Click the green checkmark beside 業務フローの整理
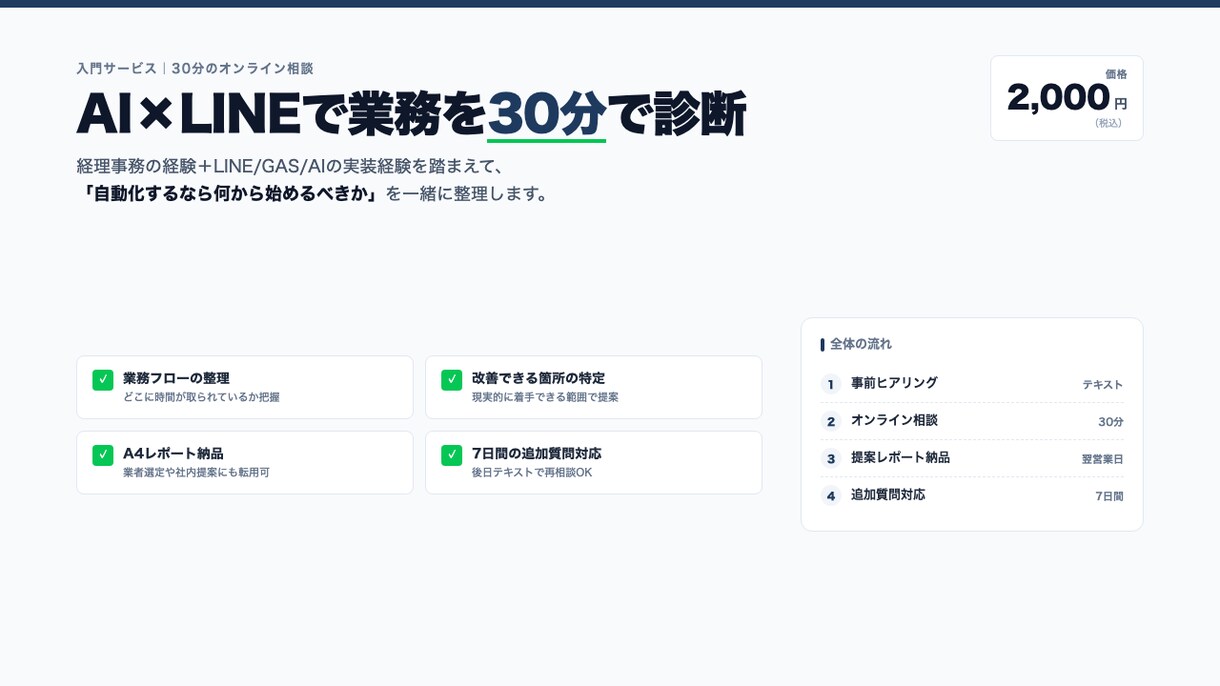This screenshot has width=1220, height=686. pos(103,380)
